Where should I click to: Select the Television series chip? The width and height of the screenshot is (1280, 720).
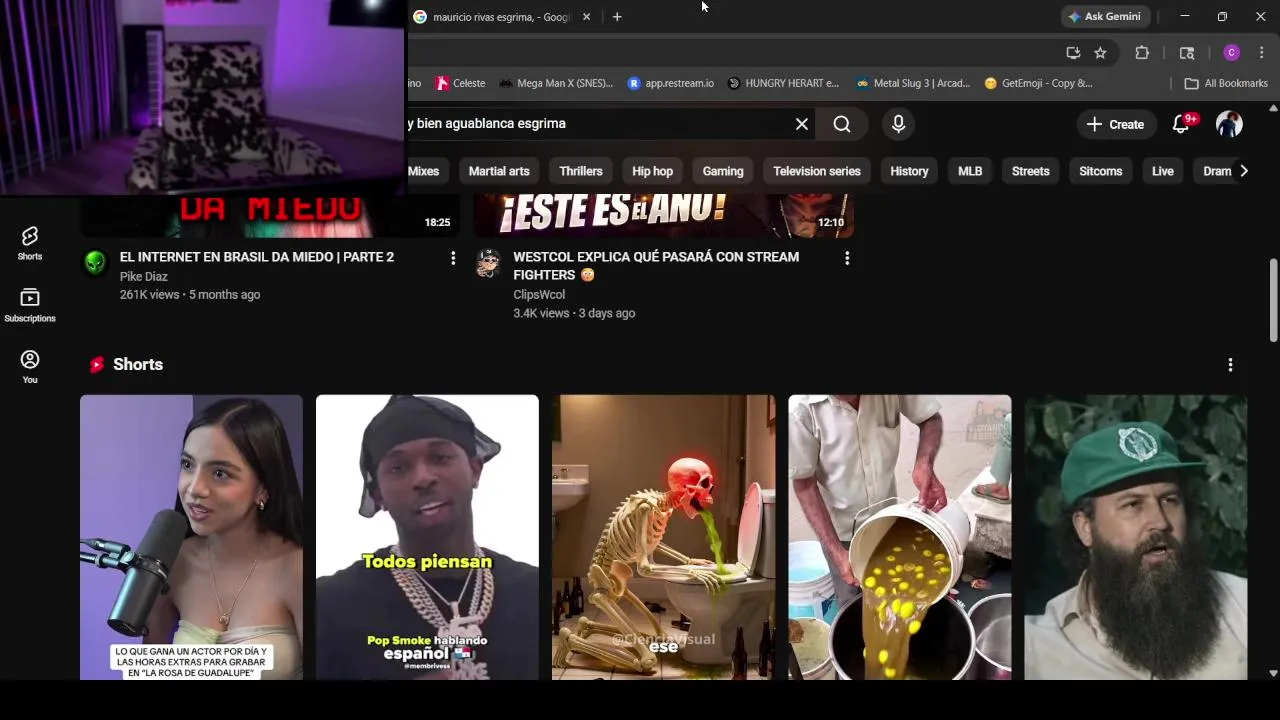point(817,171)
